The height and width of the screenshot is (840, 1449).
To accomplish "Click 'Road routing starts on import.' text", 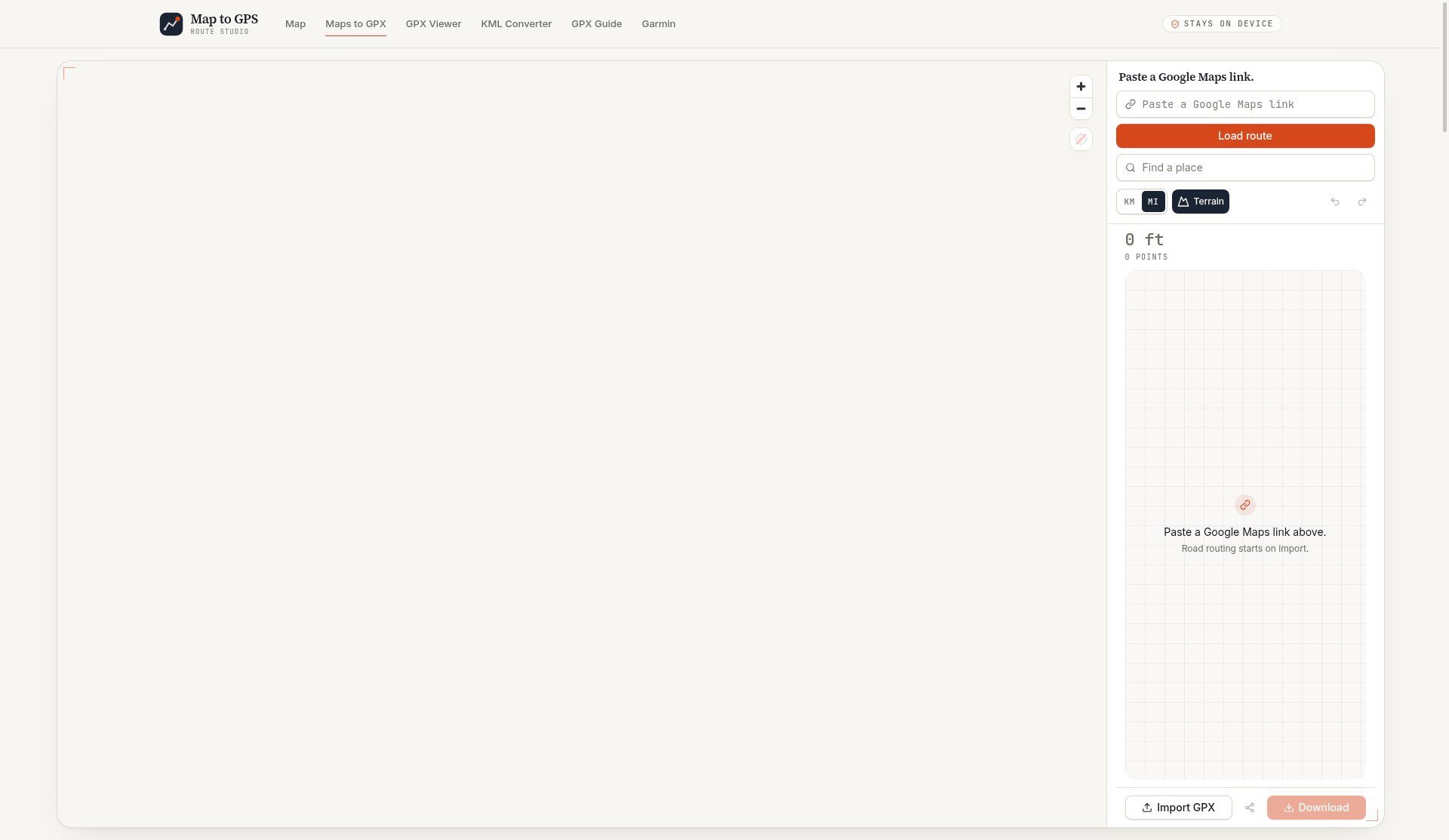I will (1245, 549).
